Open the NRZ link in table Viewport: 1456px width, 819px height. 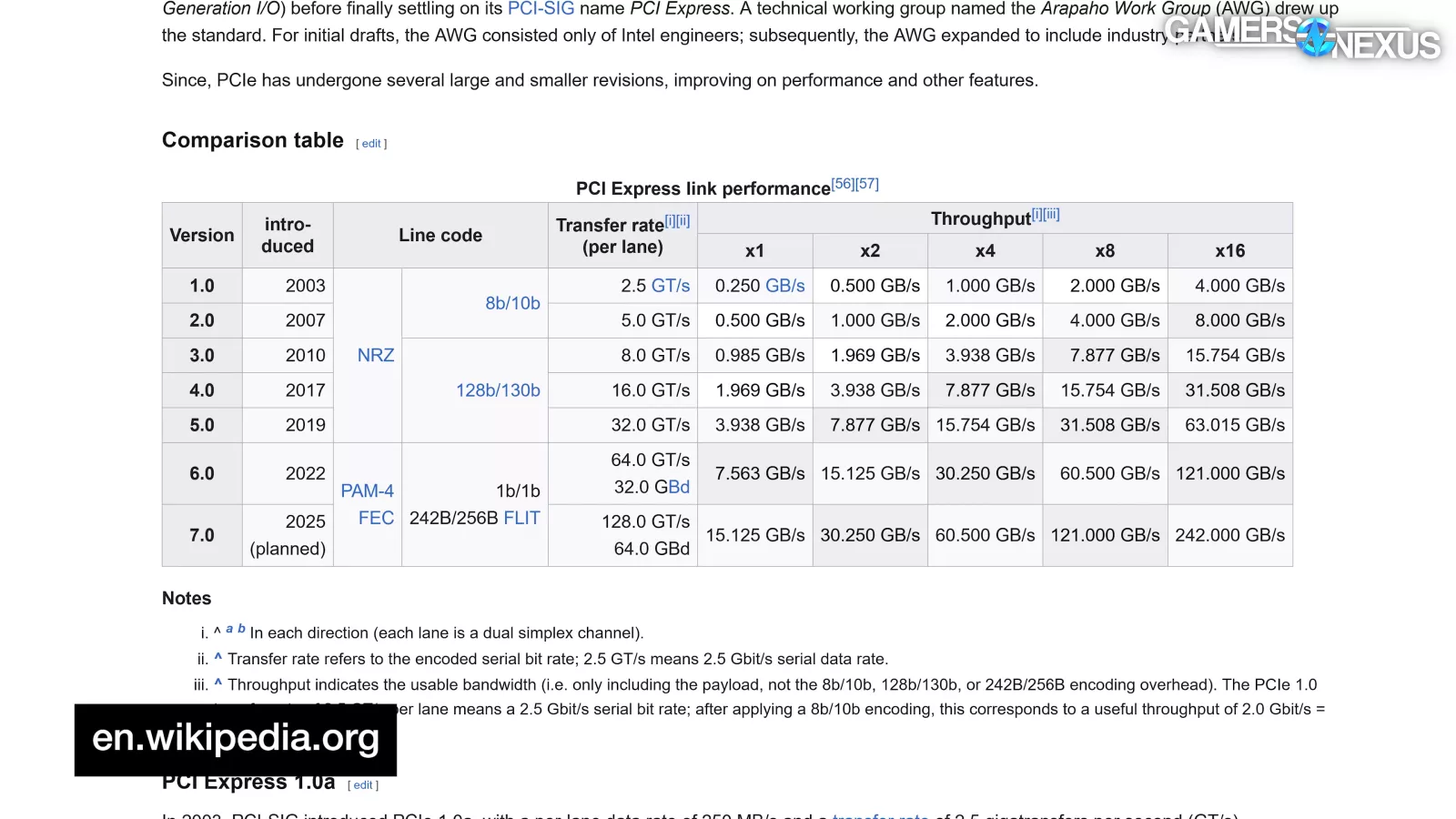coord(376,355)
